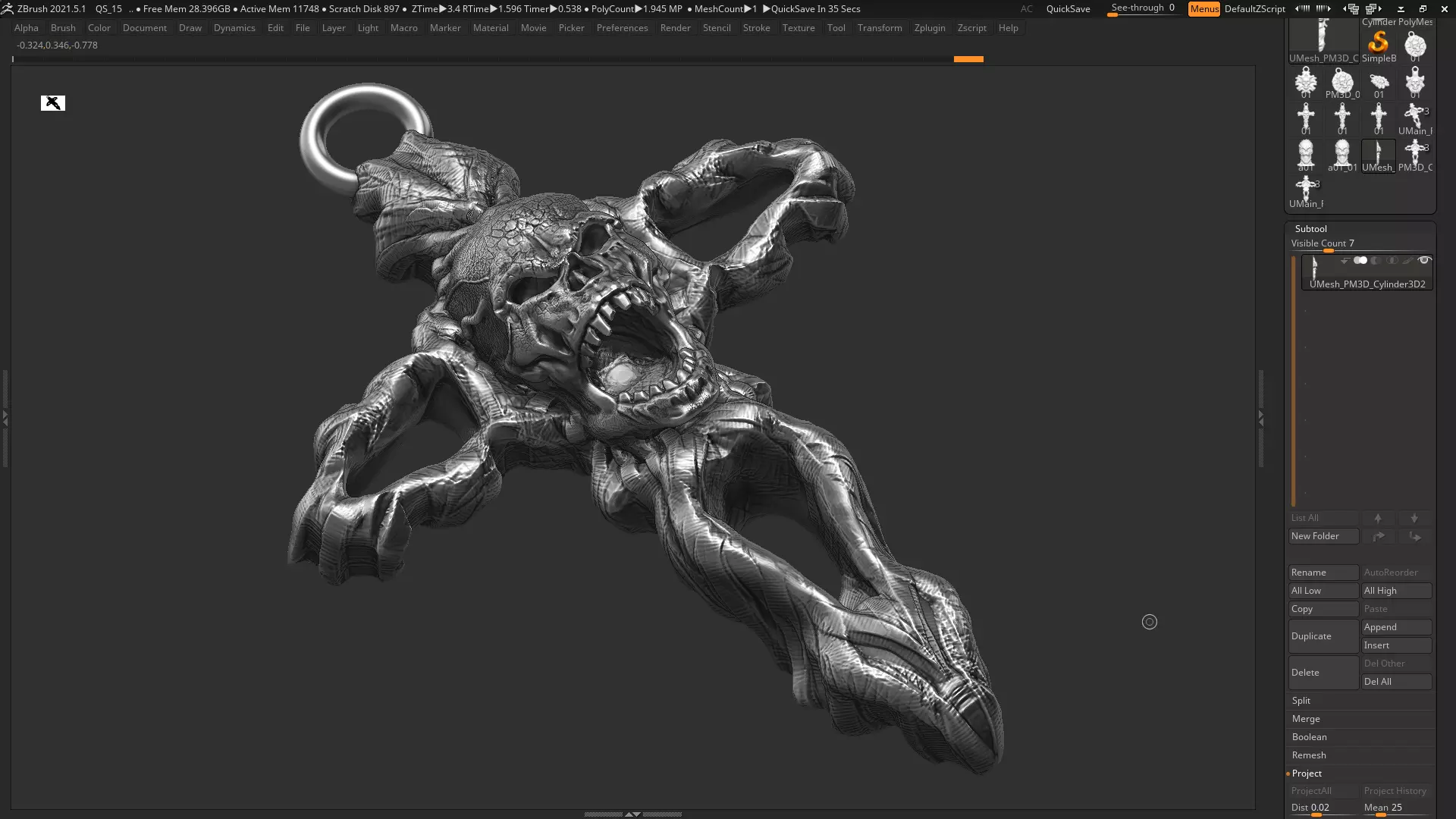Select the a01 skull bust tool
This screenshot has height=819, width=1456.
(1306, 155)
